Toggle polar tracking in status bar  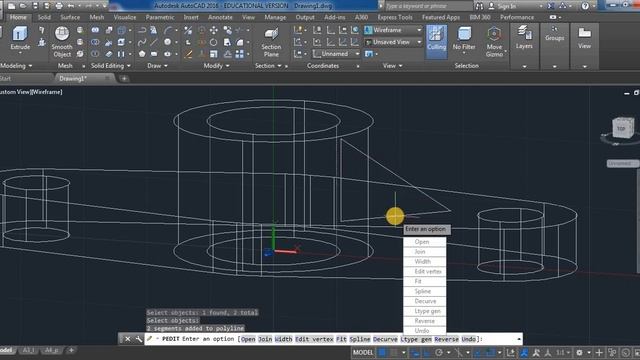[x=439, y=352]
